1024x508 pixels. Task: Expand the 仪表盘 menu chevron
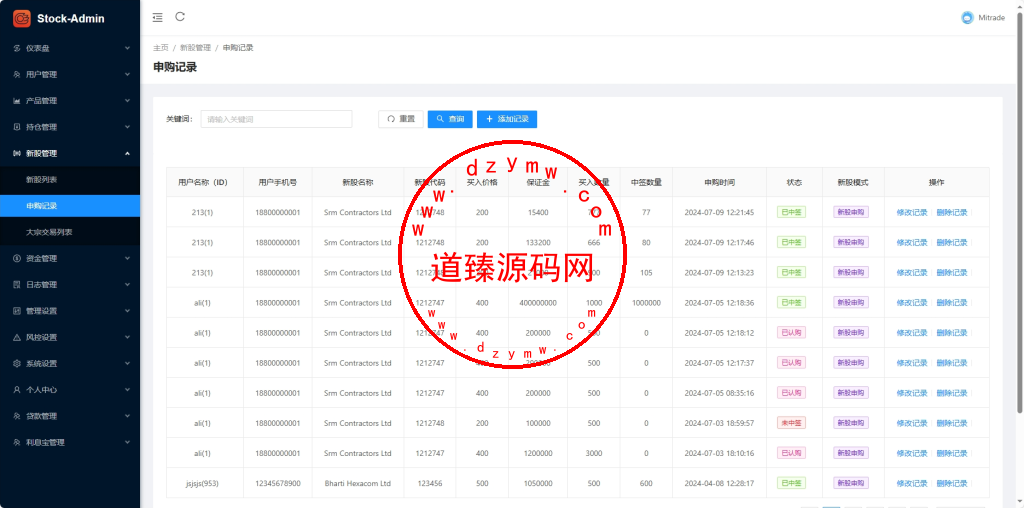pyautogui.click(x=127, y=48)
